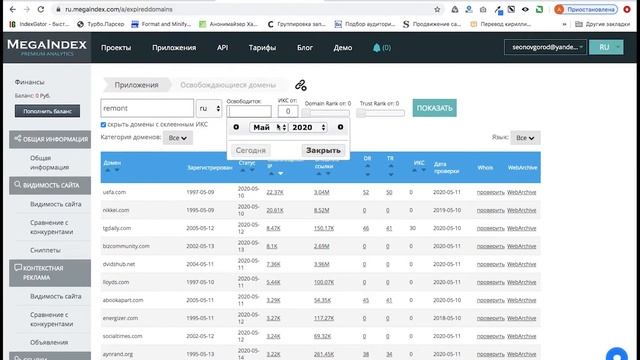The width and height of the screenshot is (640, 360).
Task: Reload the page with refresh icon
Action: point(40,9)
